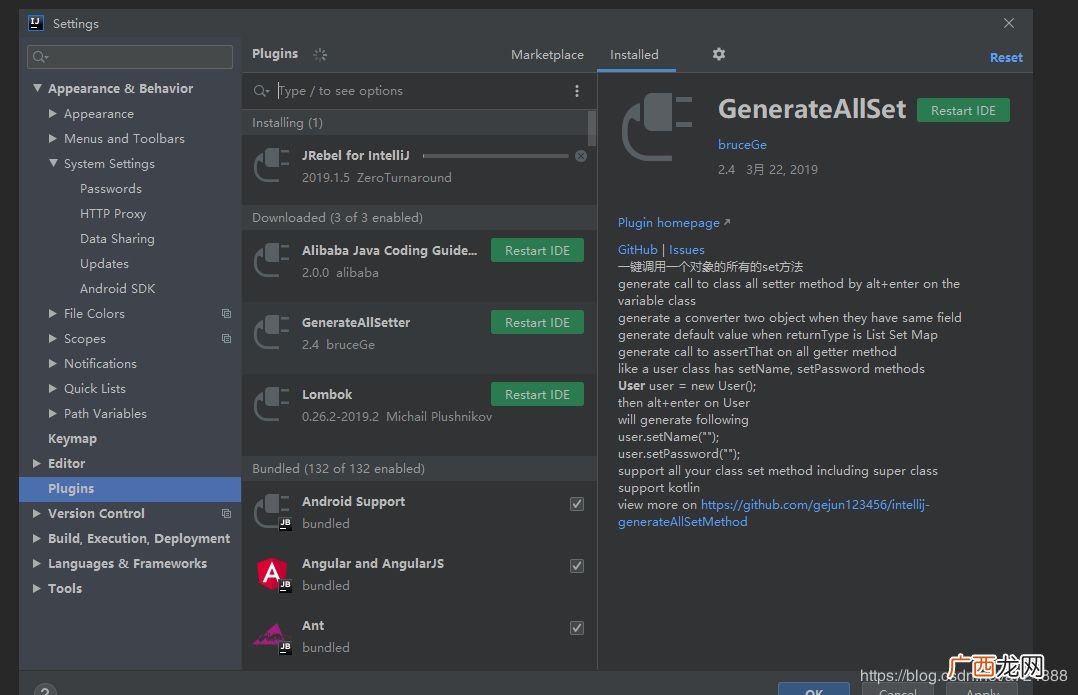Disable the Ant plugin checkbox
1078x695 pixels.
[x=577, y=628]
